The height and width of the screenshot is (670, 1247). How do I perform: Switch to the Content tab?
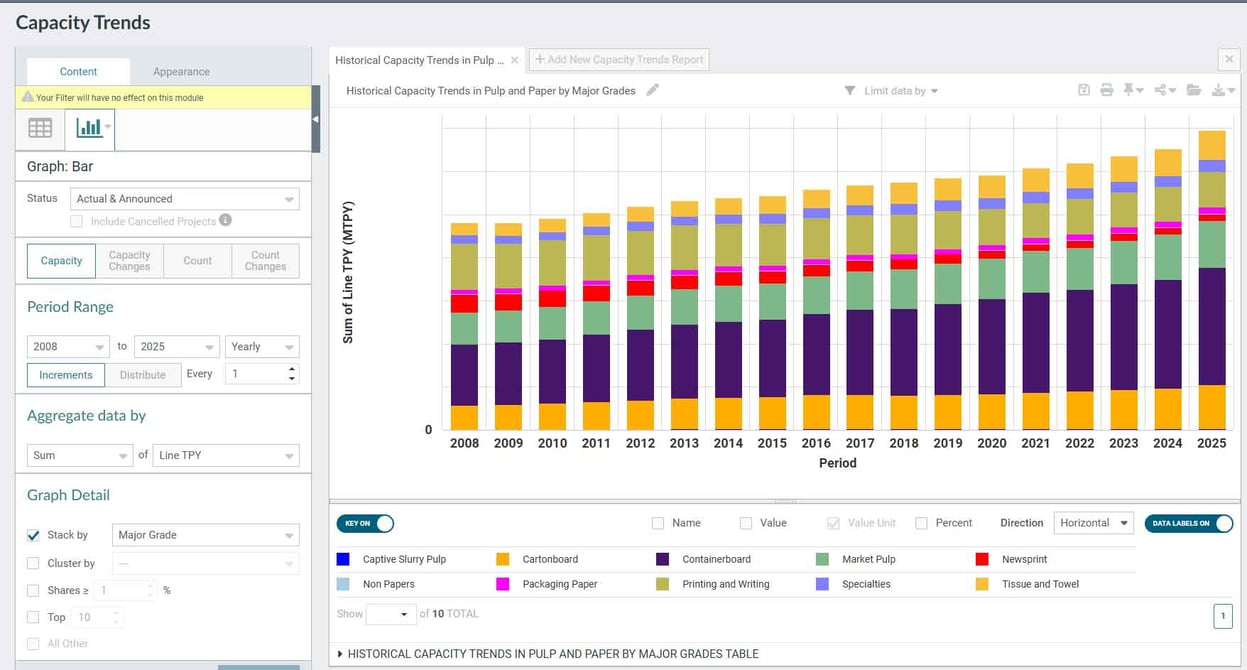coord(78,71)
